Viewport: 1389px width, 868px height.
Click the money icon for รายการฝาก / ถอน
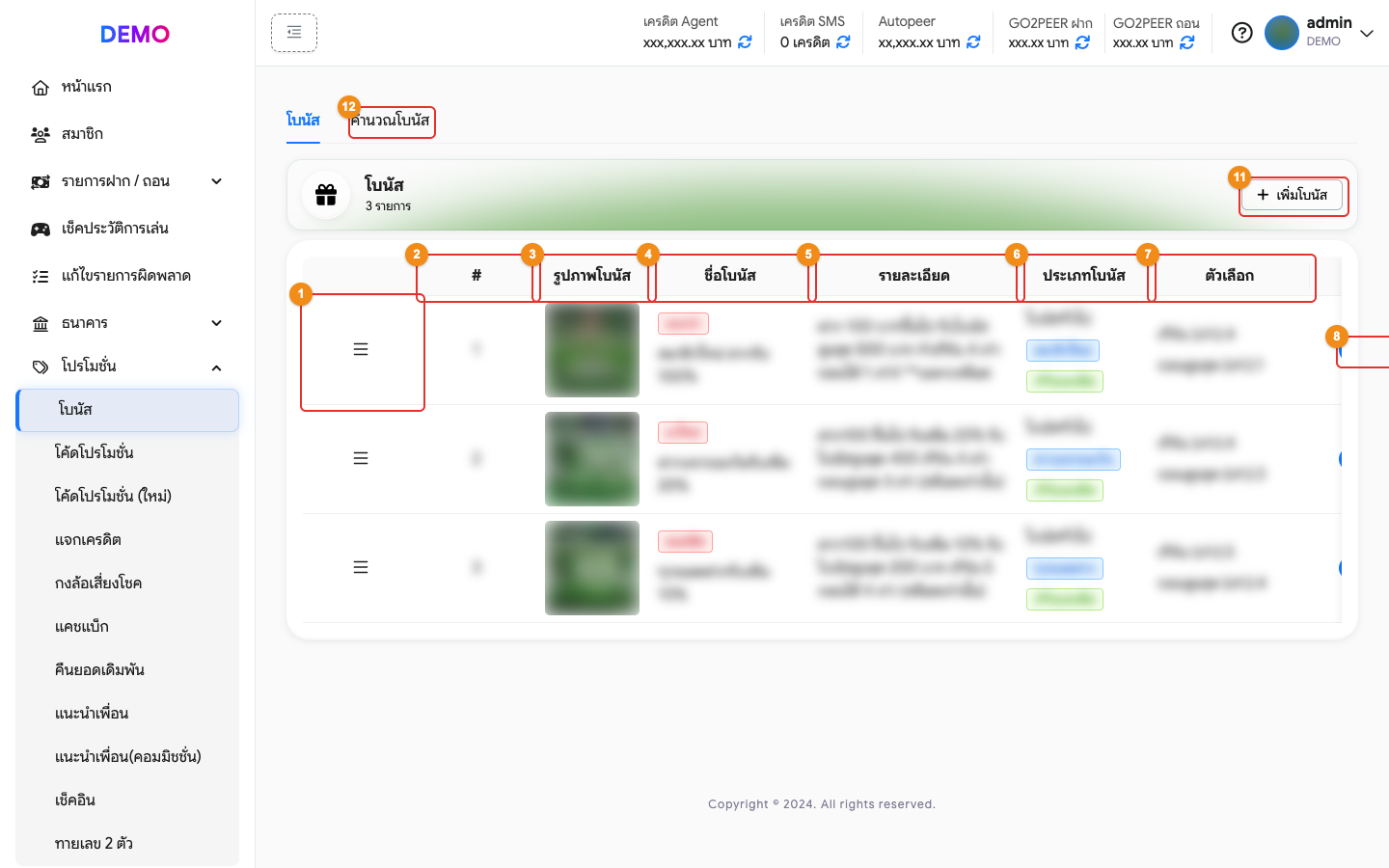(41, 182)
